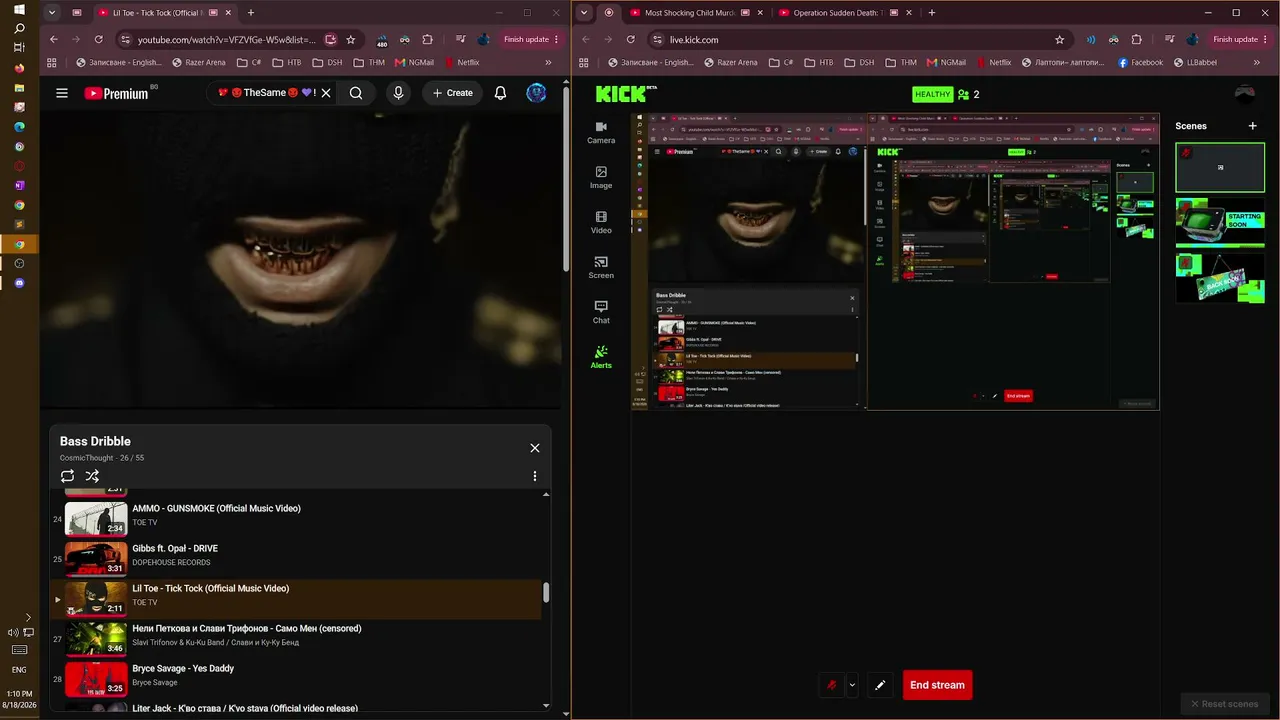
Task: Open the YouTube account avatar menu
Action: coord(537,93)
